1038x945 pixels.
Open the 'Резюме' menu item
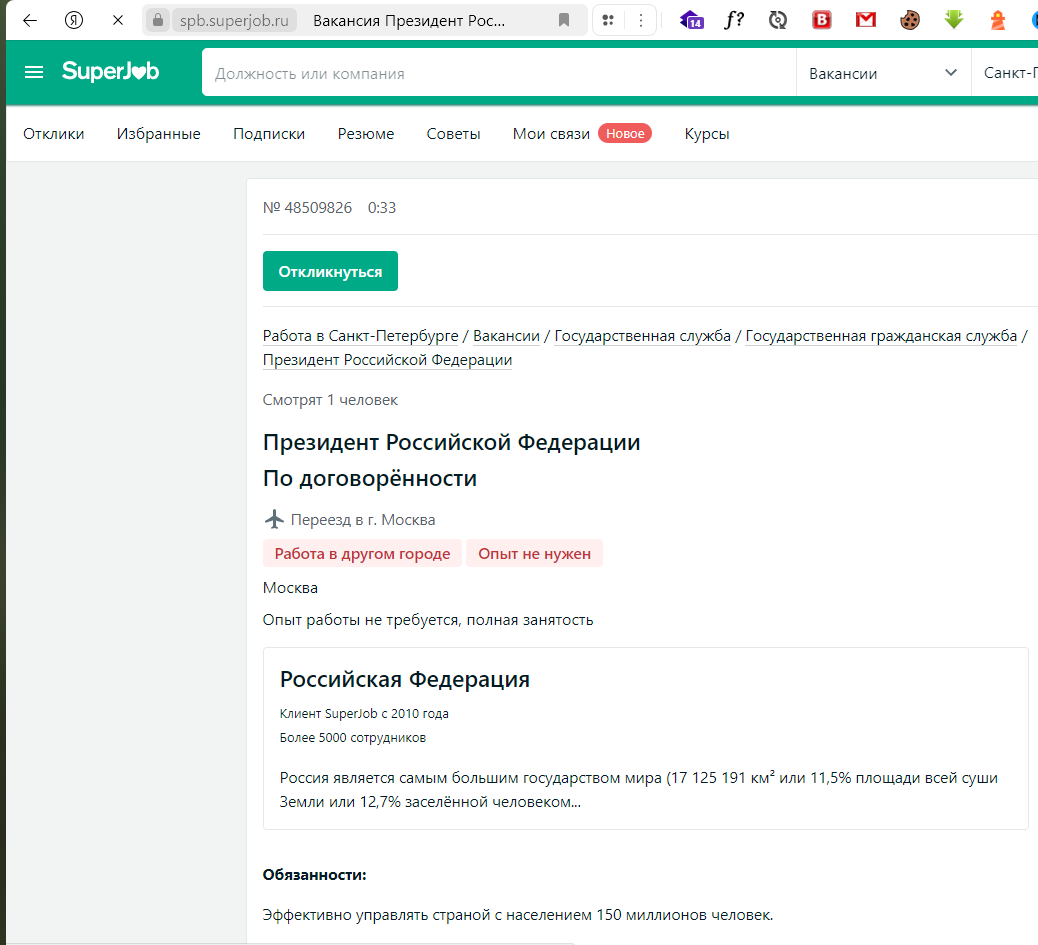[x=365, y=133]
